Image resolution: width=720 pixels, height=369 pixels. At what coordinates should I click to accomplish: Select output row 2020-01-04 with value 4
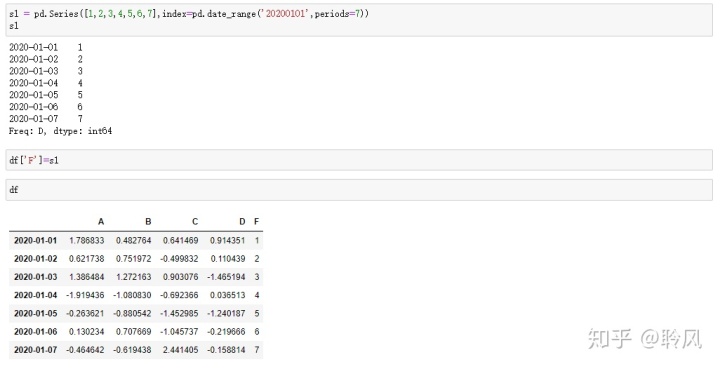coord(46,83)
